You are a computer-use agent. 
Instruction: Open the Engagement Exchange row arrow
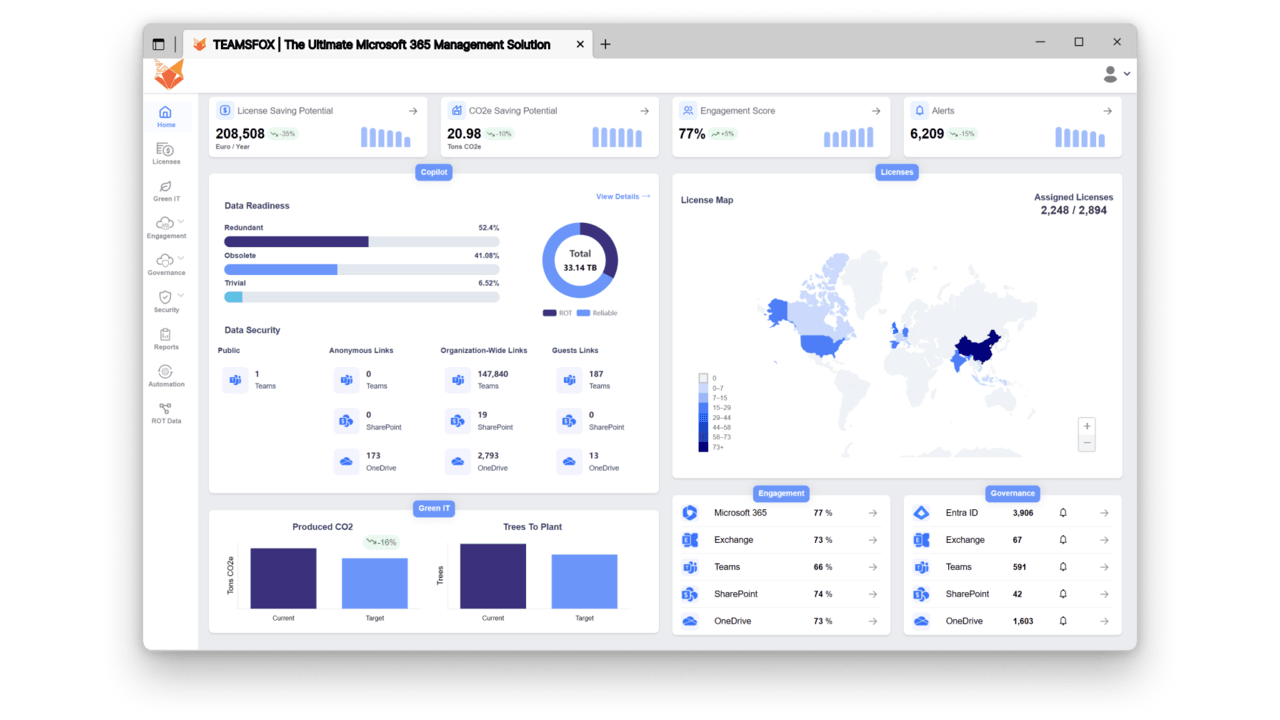tap(873, 540)
